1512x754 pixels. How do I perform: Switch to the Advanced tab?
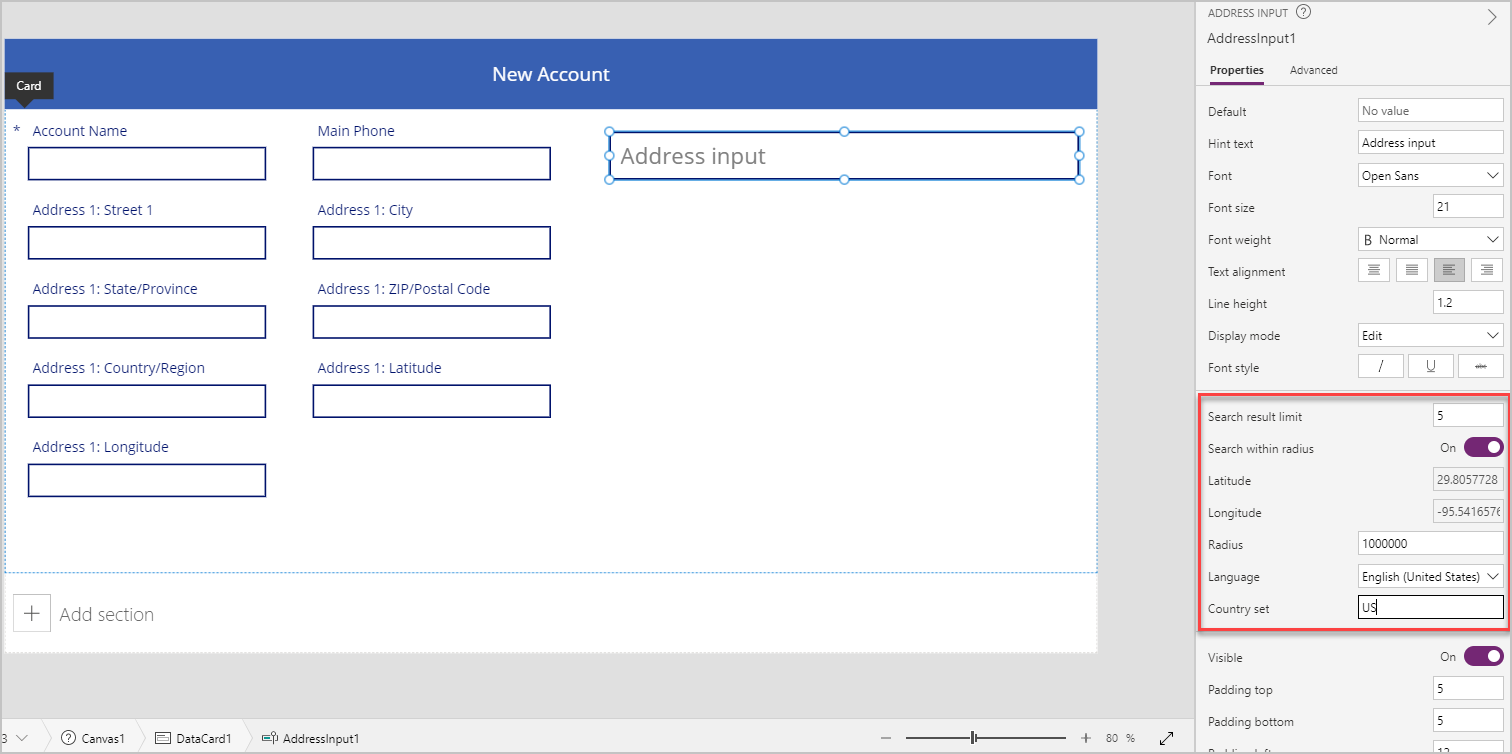click(1313, 70)
